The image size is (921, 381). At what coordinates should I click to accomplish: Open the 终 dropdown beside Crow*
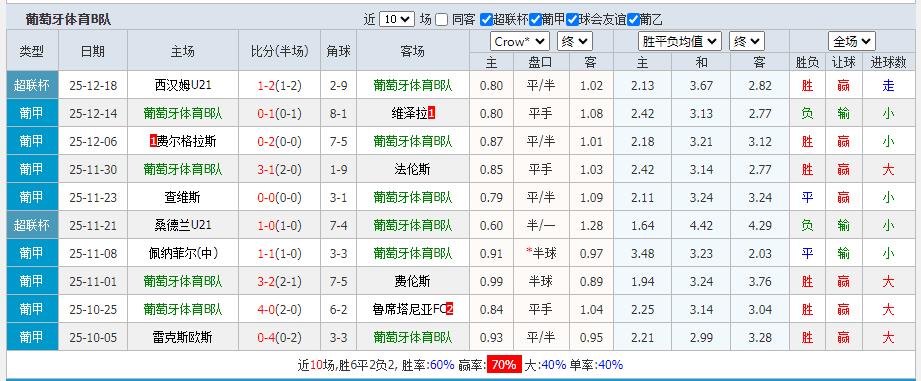(574, 42)
